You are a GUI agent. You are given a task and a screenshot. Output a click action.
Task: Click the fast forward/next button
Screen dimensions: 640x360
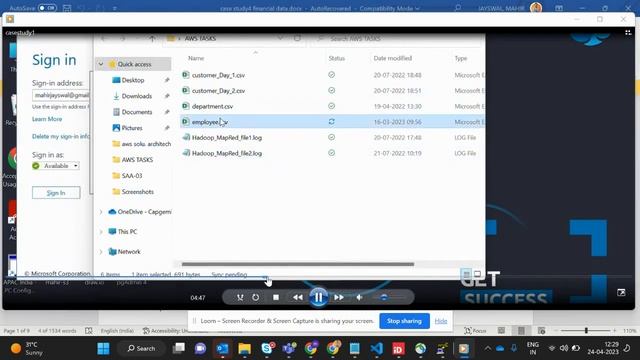click(339, 298)
